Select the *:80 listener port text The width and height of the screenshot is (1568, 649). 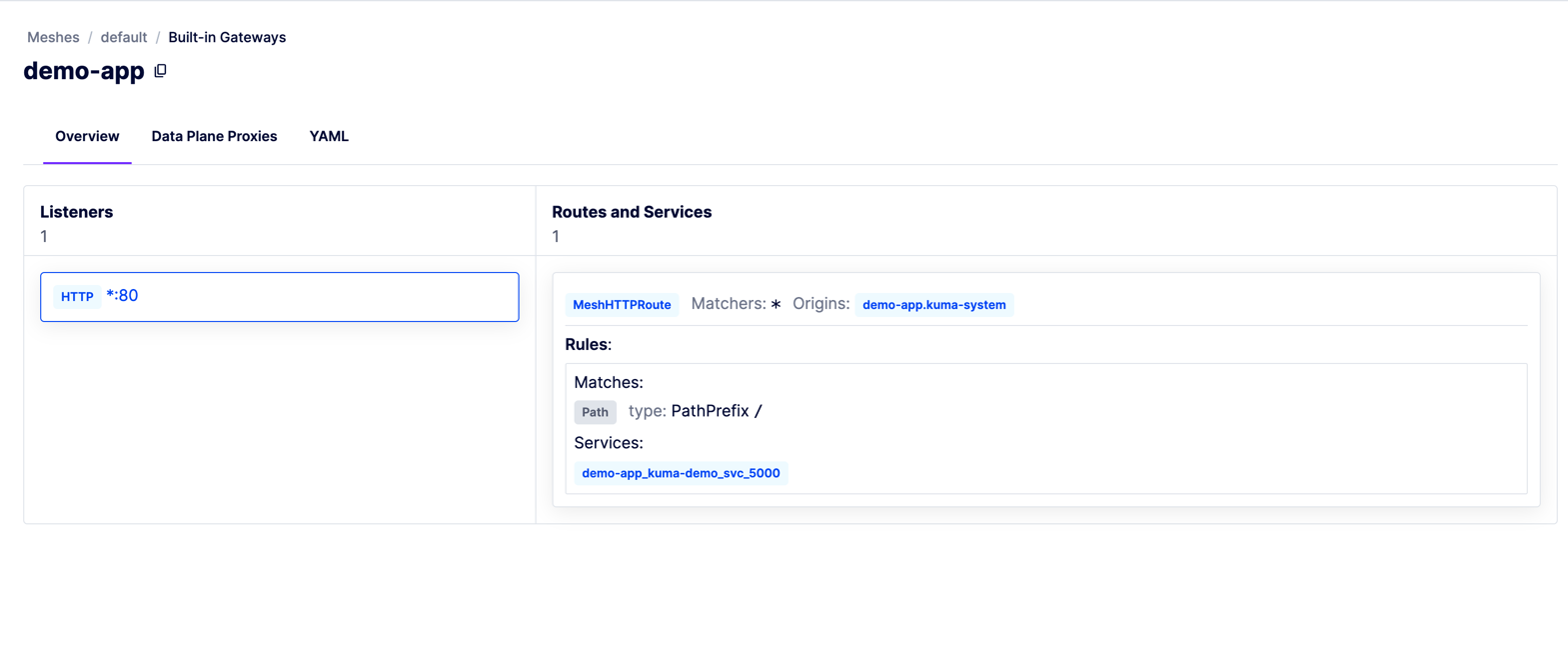click(x=122, y=296)
